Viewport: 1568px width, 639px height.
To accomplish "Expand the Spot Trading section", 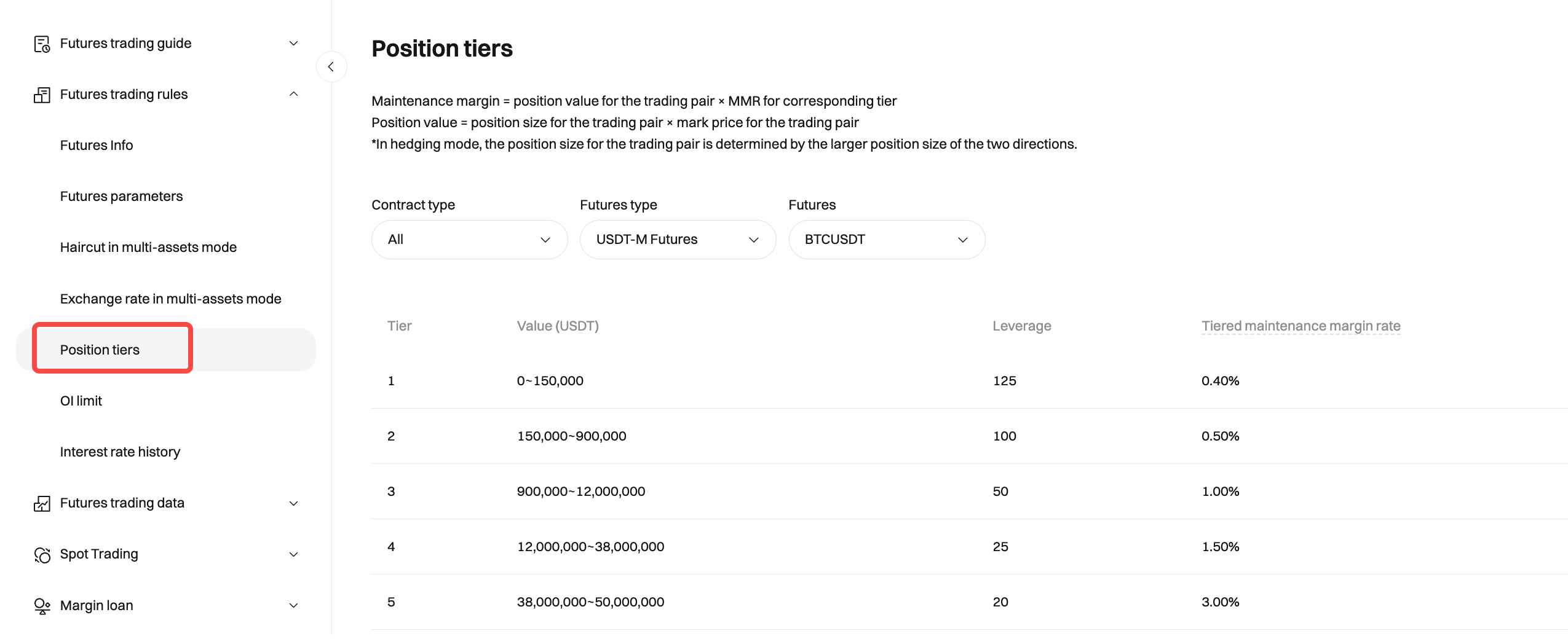I will point(293,554).
